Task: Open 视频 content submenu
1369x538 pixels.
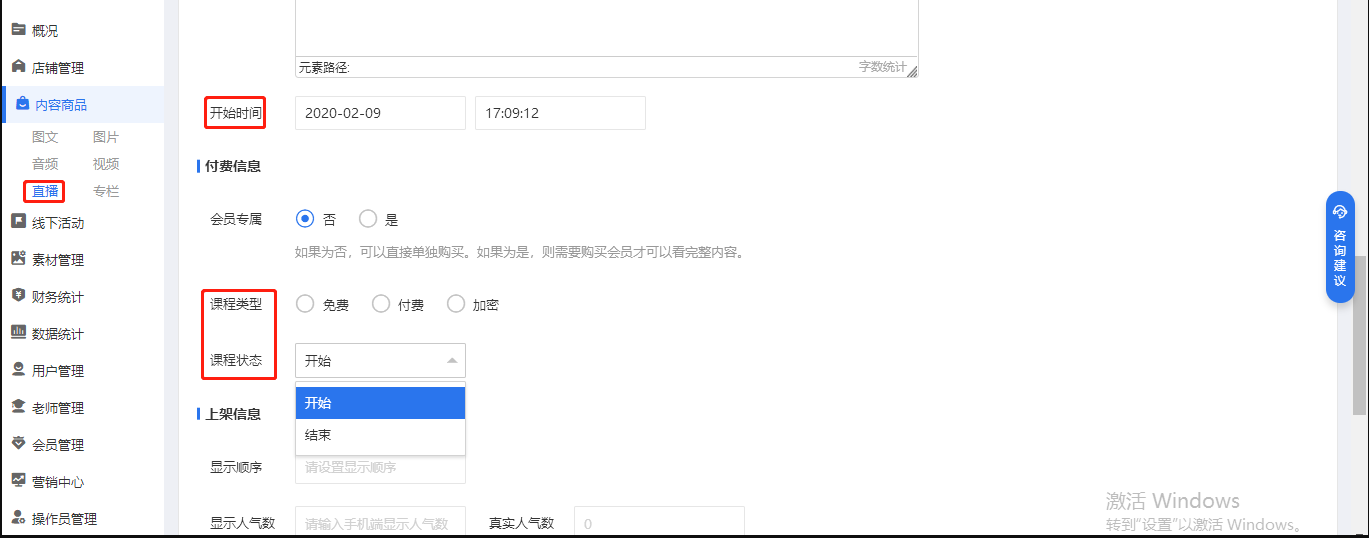Action: (106, 164)
